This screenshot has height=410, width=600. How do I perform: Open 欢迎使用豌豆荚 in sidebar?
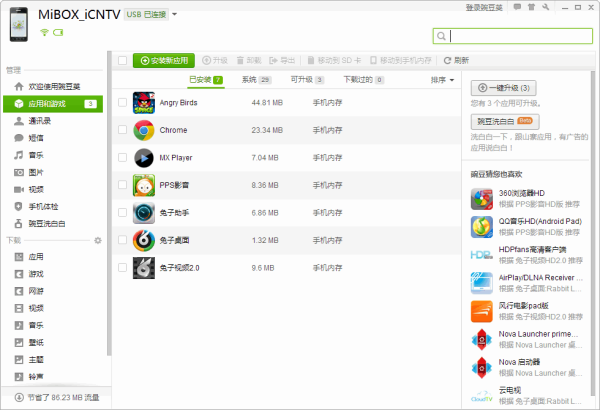53,87
